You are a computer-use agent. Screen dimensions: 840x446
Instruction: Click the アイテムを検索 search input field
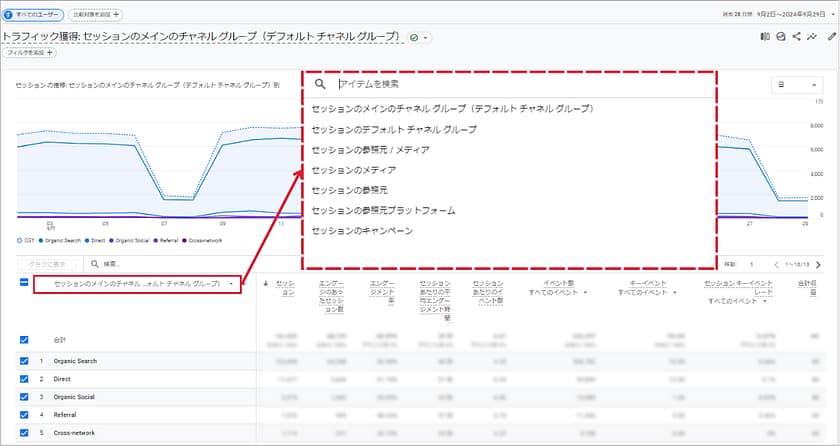coord(500,85)
